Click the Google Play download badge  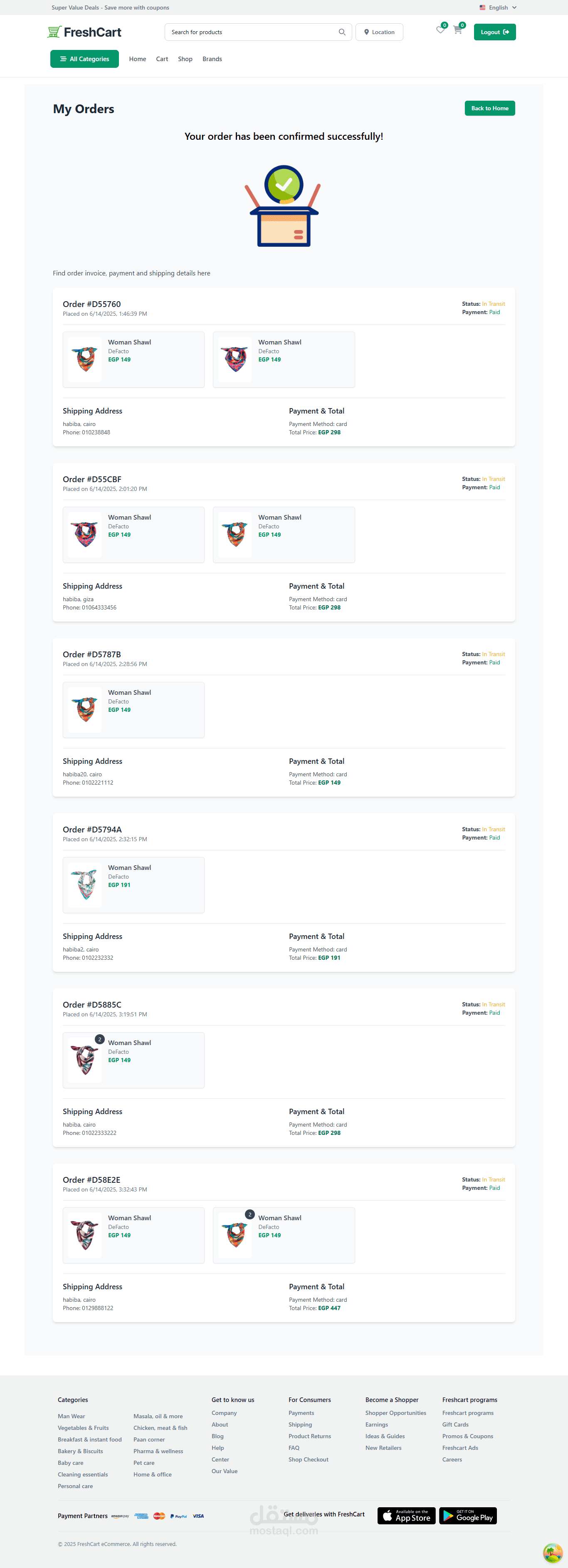click(x=468, y=1516)
